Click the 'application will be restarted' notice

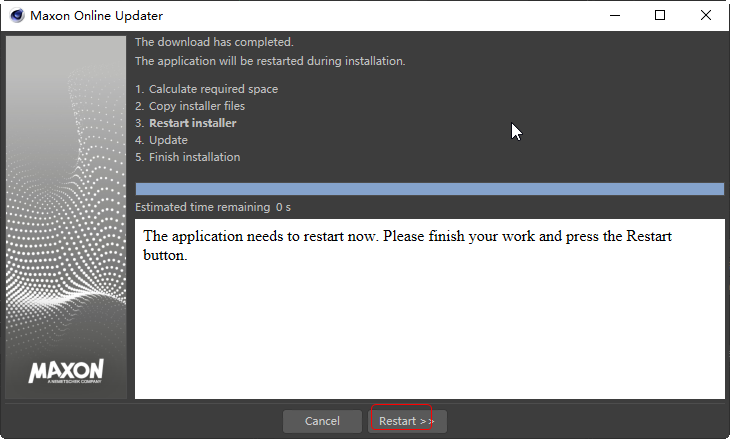tap(270, 61)
